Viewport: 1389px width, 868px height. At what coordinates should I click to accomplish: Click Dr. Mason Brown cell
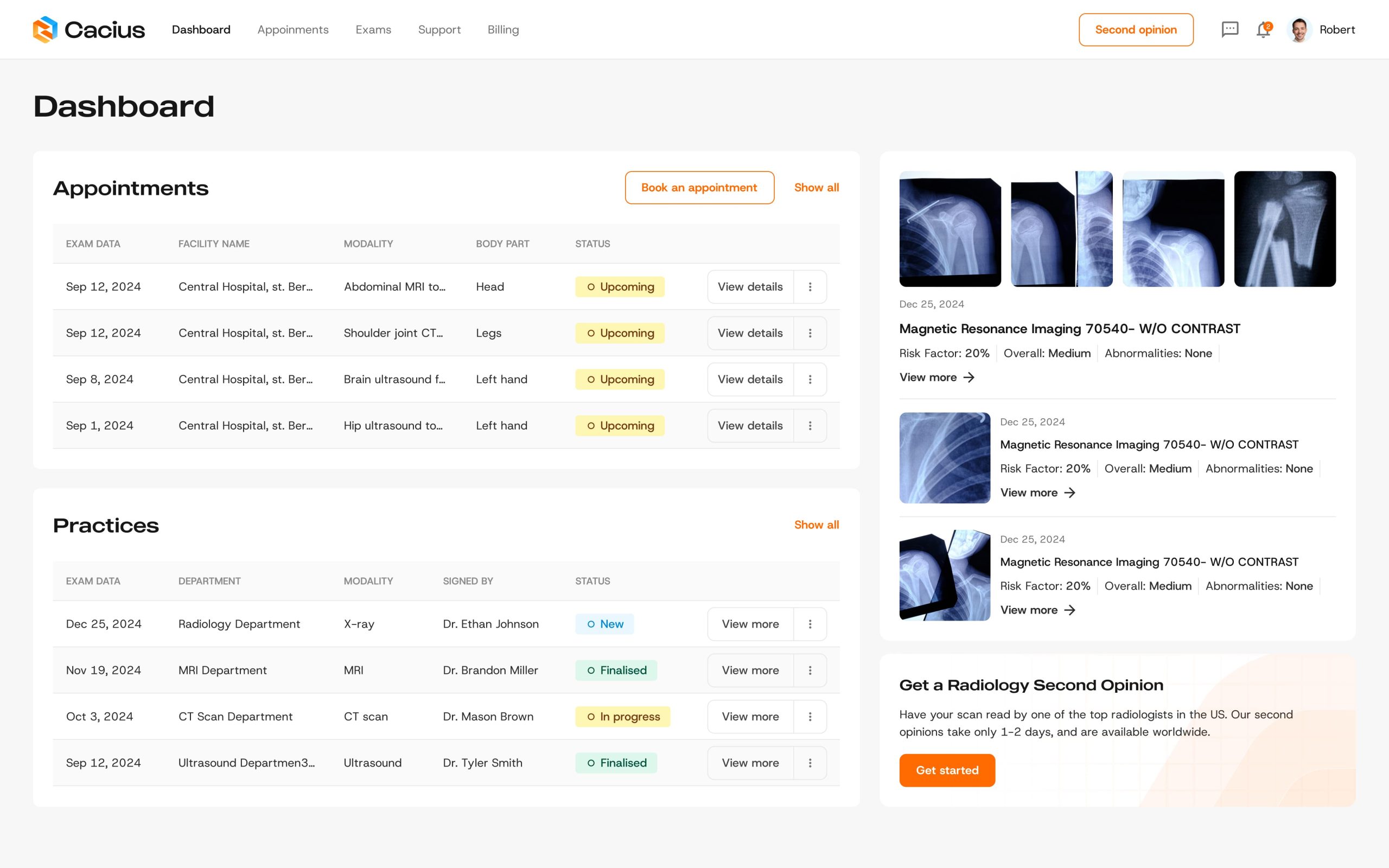tap(488, 717)
